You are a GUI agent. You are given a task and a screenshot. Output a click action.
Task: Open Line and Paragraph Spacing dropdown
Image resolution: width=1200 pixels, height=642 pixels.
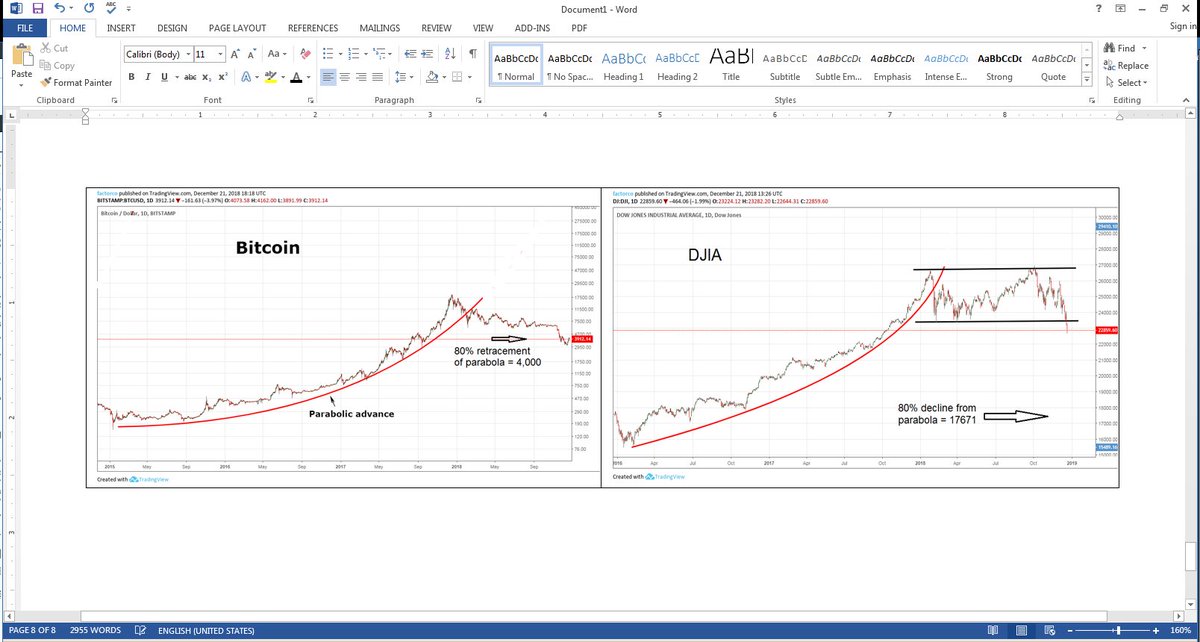tap(404, 77)
